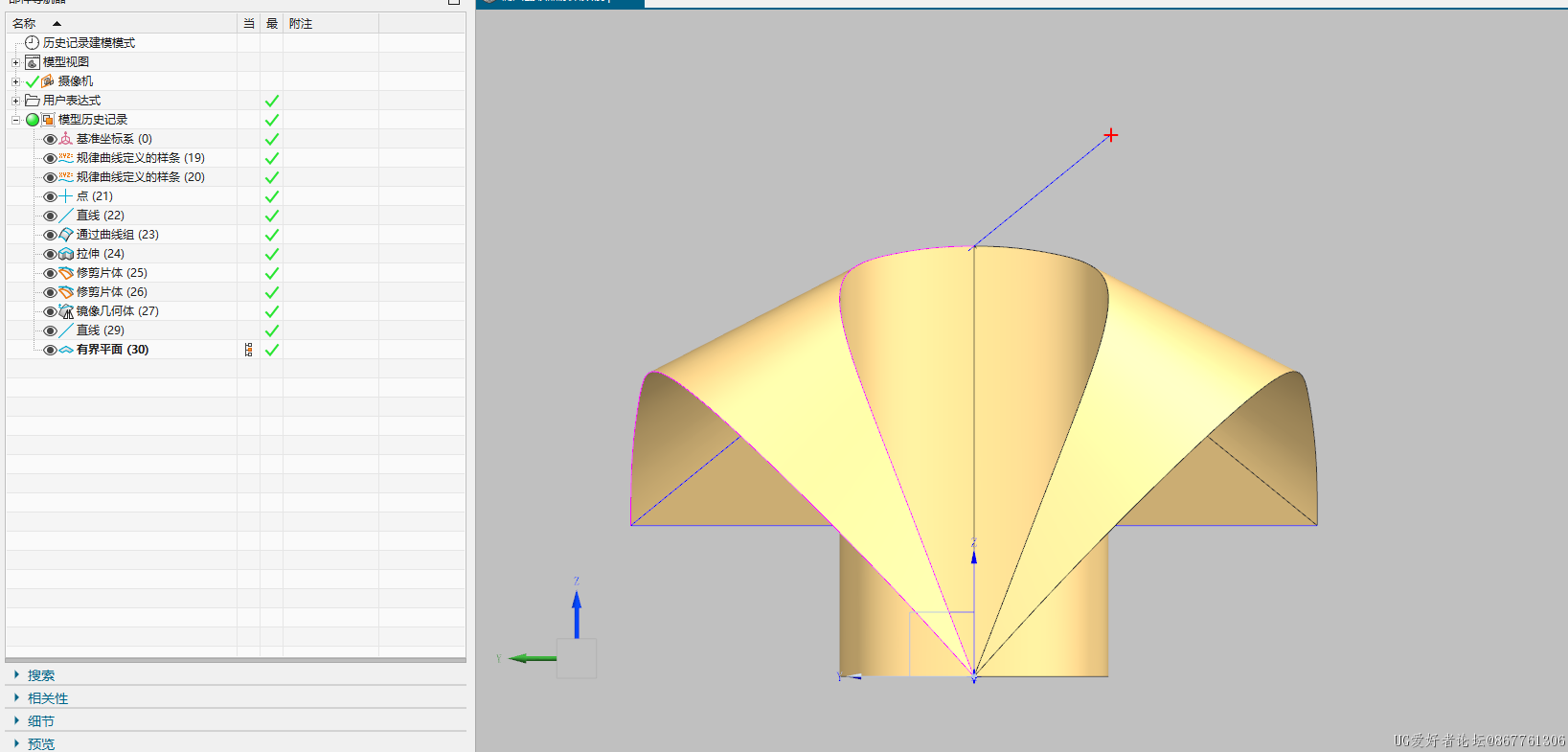Image resolution: width=1568 pixels, height=752 pixels.
Task: Click the up-to-date check mark of 拉伸 (24)
Action: coord(272,254)
